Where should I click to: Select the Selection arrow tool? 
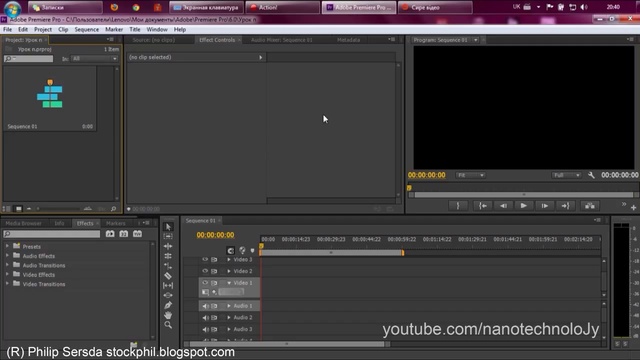[168, 227]
